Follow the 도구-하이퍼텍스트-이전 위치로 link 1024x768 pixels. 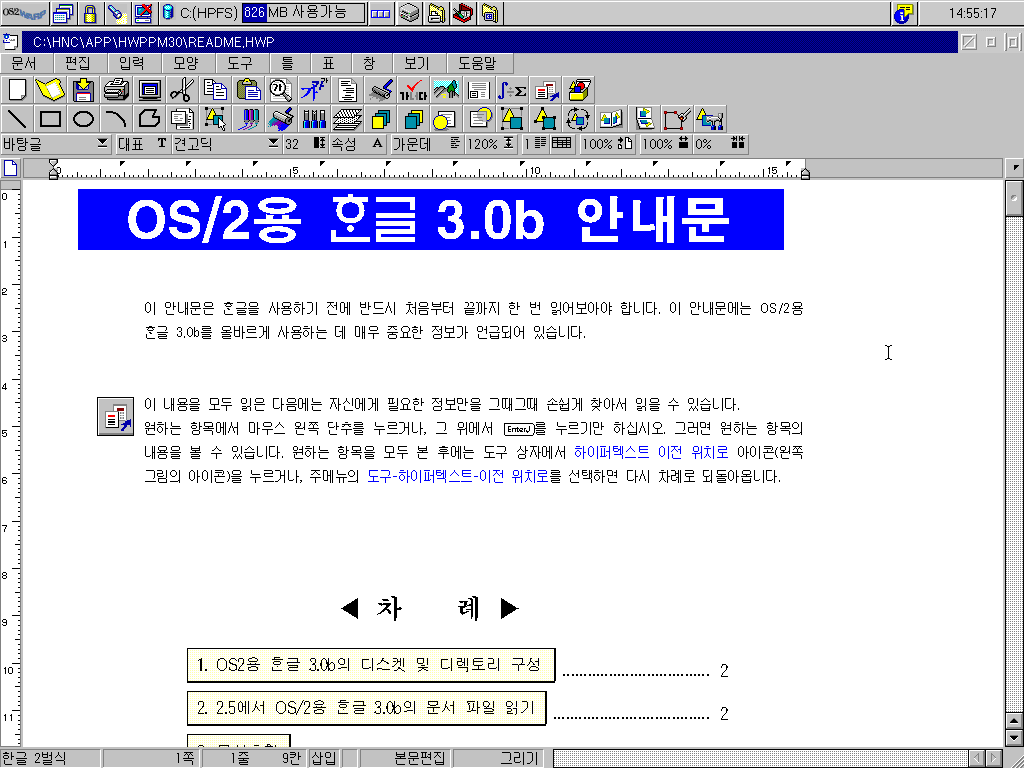click(457, 476)
